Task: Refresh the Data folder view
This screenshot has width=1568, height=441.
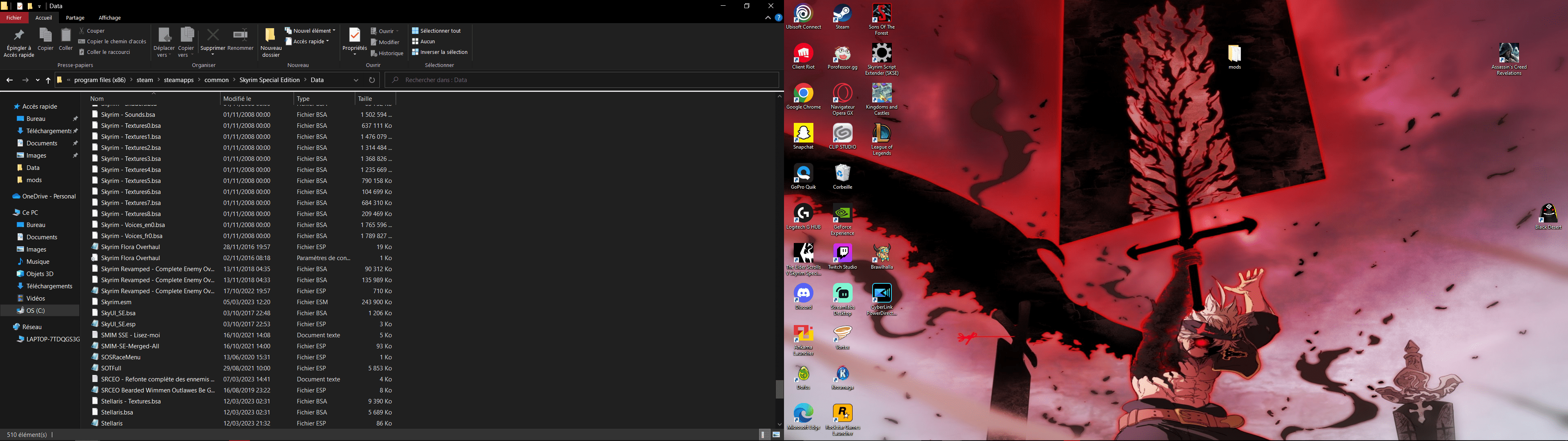Action: pos(372,80)
